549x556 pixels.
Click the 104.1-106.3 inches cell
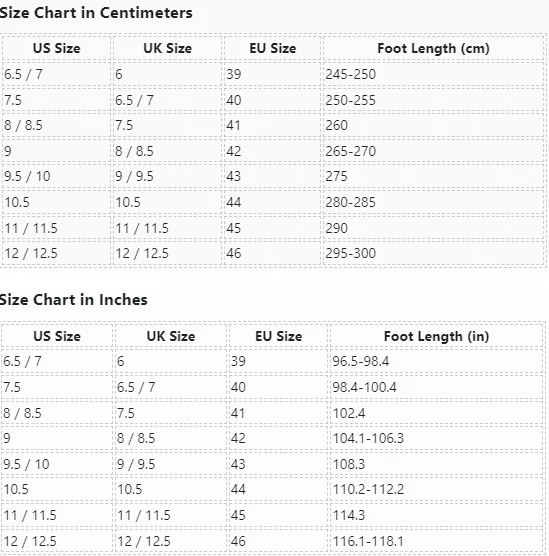(436, 438)
